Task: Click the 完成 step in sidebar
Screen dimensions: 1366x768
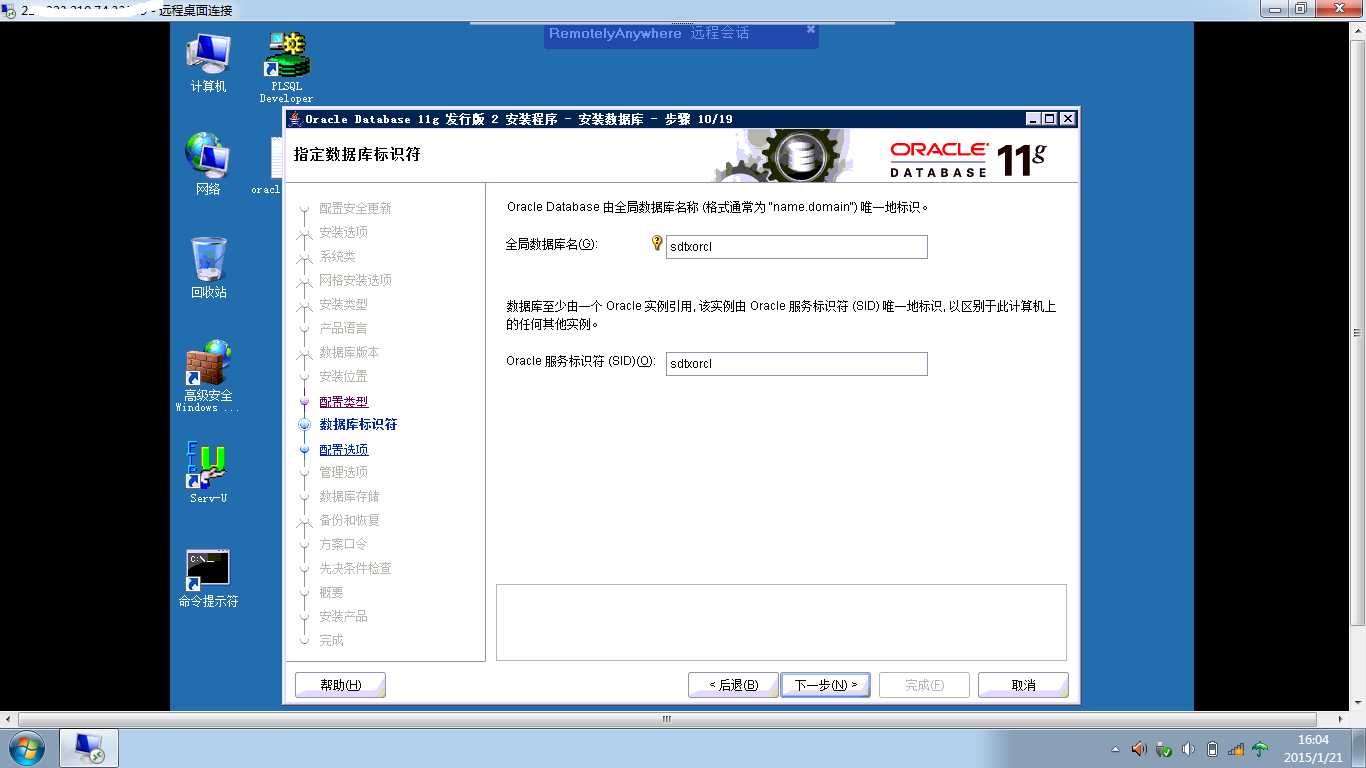Action: [331, 641]
